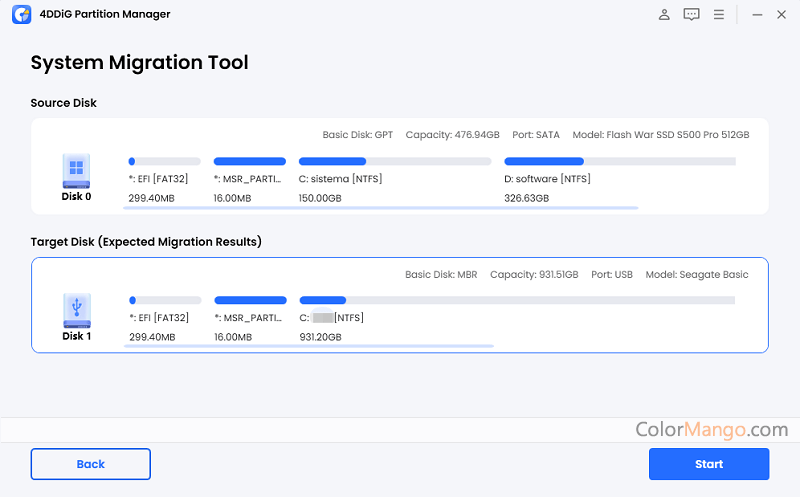
Task: Open the user account icon
Action: point(664,15)
